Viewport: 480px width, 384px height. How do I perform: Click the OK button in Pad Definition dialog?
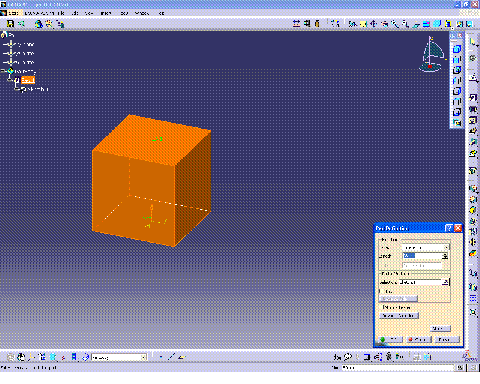(x=390, y=339)
